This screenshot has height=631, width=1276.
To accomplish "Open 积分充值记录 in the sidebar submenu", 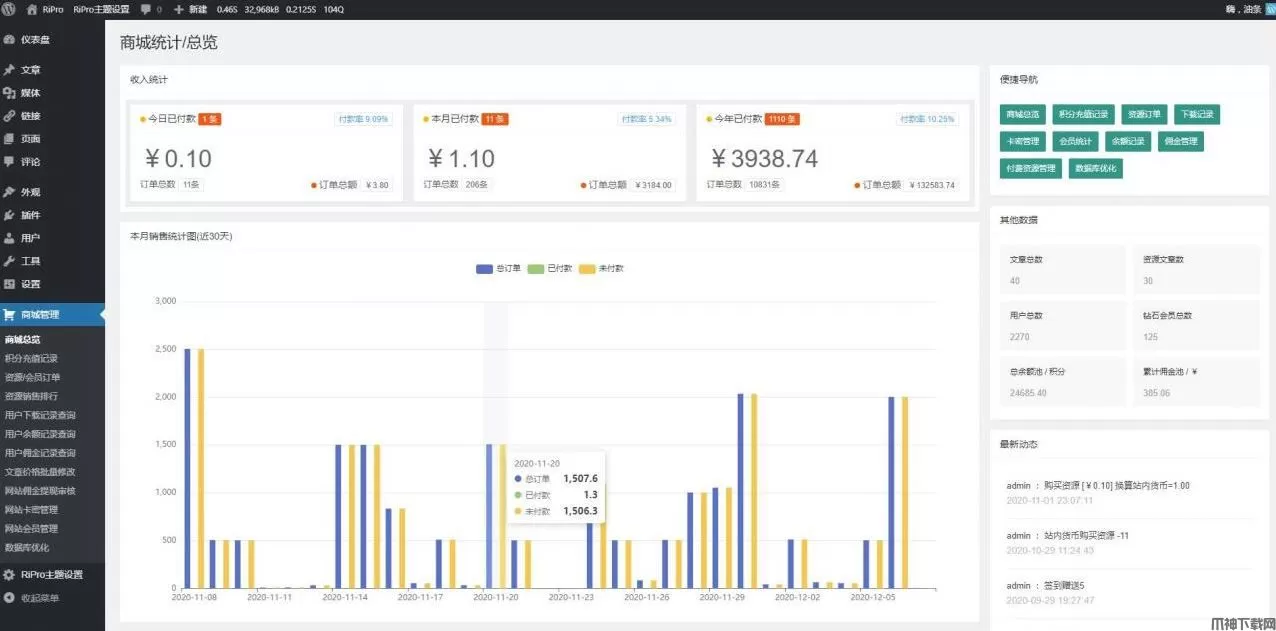I will pyautogui.click(x=31, y=358).
